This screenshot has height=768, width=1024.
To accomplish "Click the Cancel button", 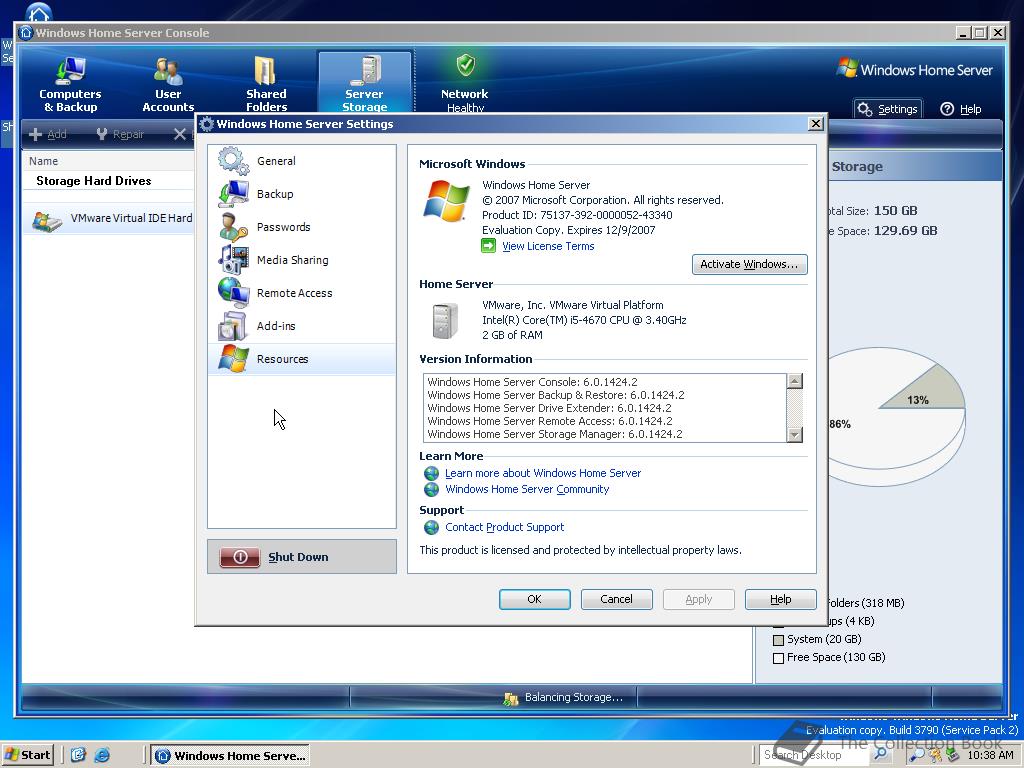I will pyautogui.click(x=616, y=600).
